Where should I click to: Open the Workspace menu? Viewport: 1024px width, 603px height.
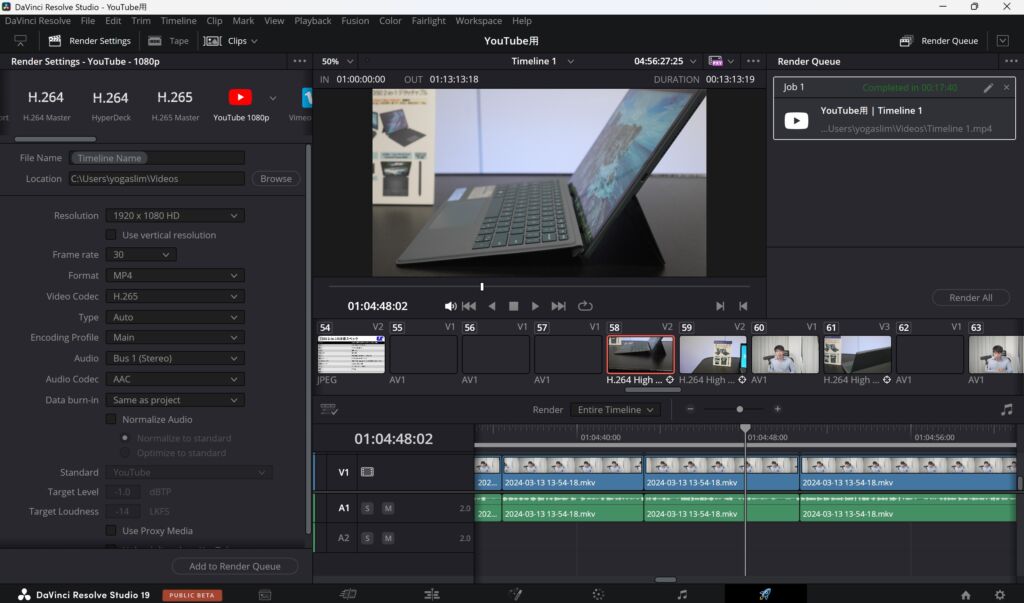tap(479, 21)
